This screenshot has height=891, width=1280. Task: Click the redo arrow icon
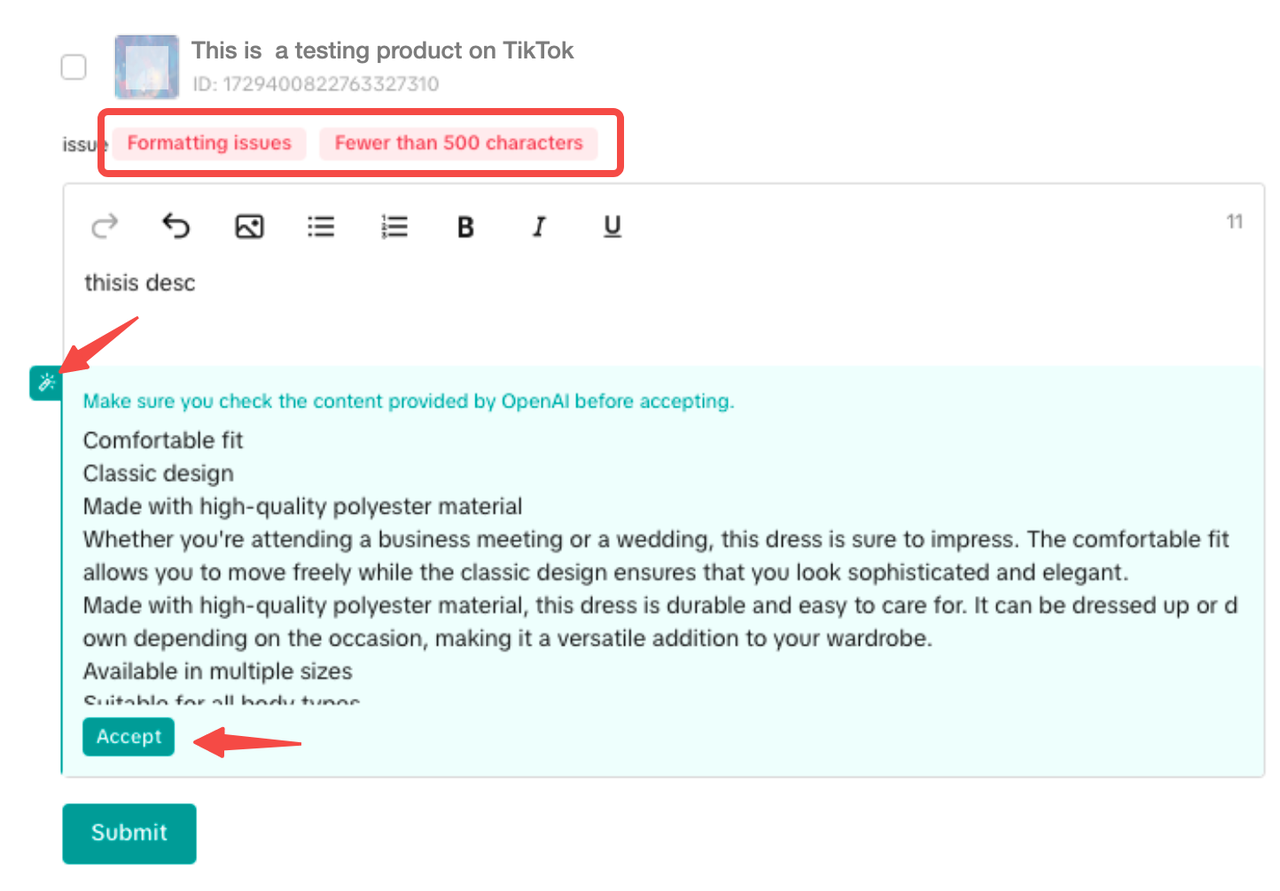coord(104,227)
